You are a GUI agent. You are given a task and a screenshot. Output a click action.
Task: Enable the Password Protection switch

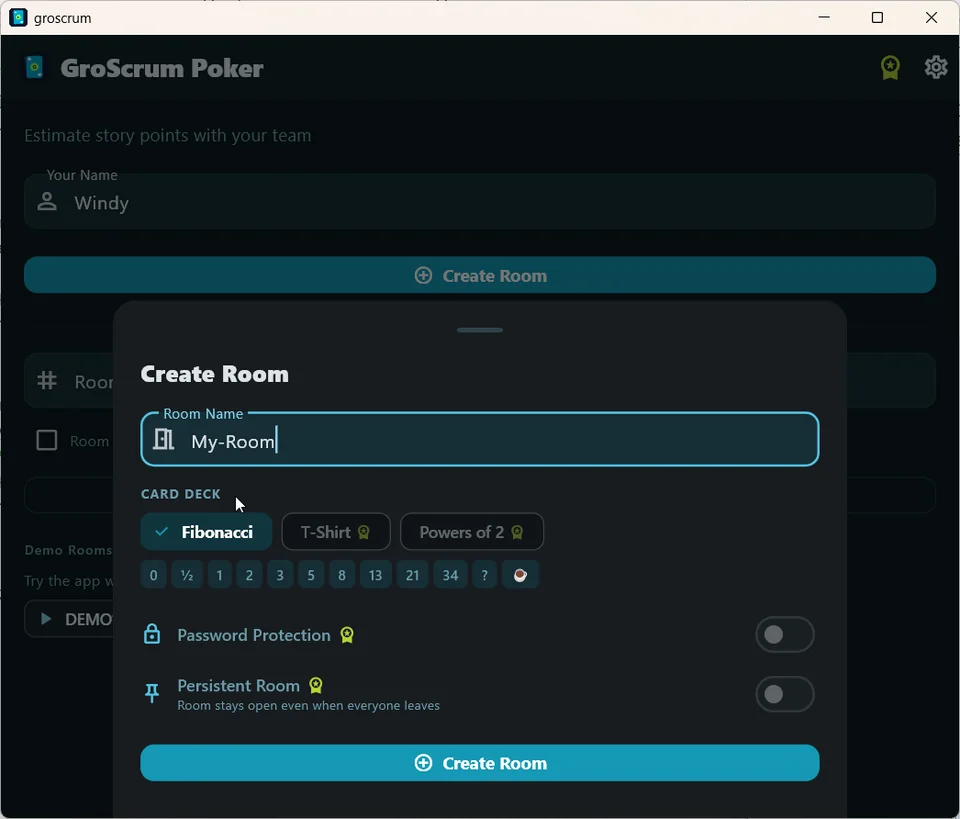pyautogui.click(x=784, y=635)
